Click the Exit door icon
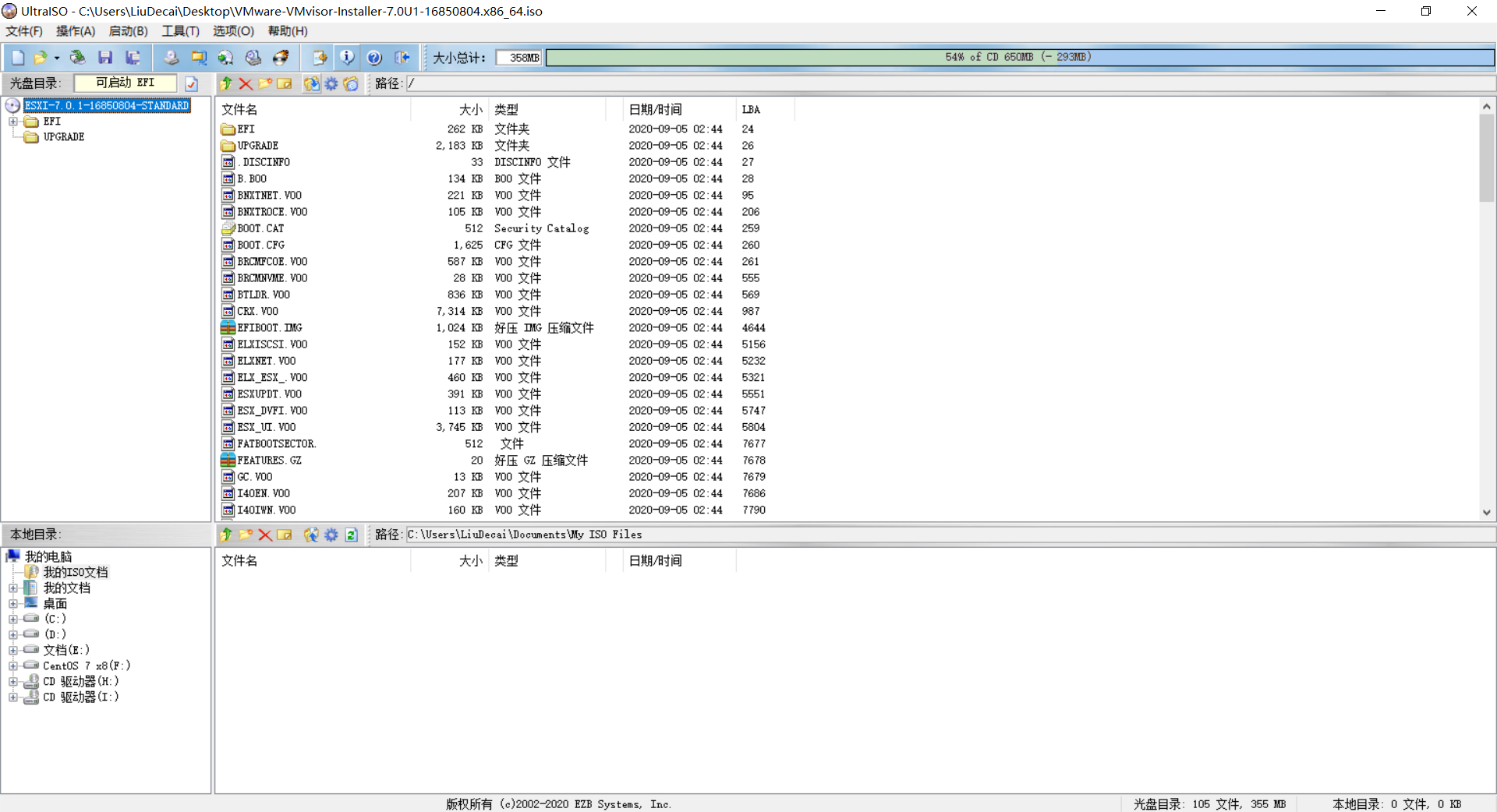This screenshot has width=1497, height=812. tap(402, 58)
